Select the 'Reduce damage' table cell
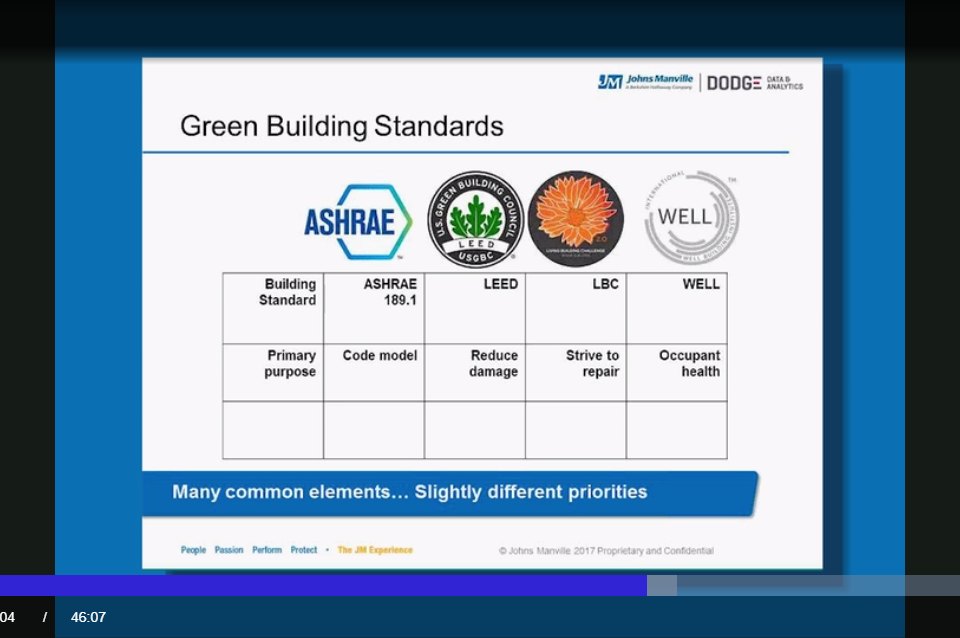 click(x=475, y=373)
